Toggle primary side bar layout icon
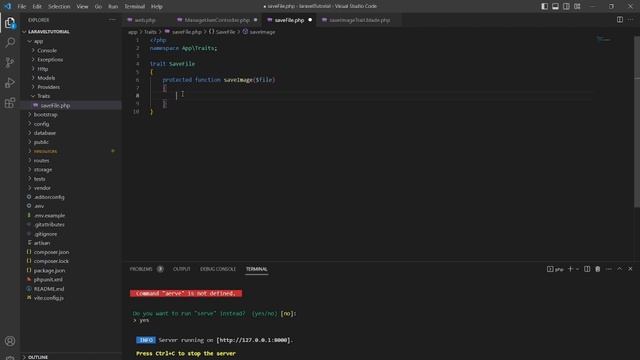The image size is (640, 360). 544,6
